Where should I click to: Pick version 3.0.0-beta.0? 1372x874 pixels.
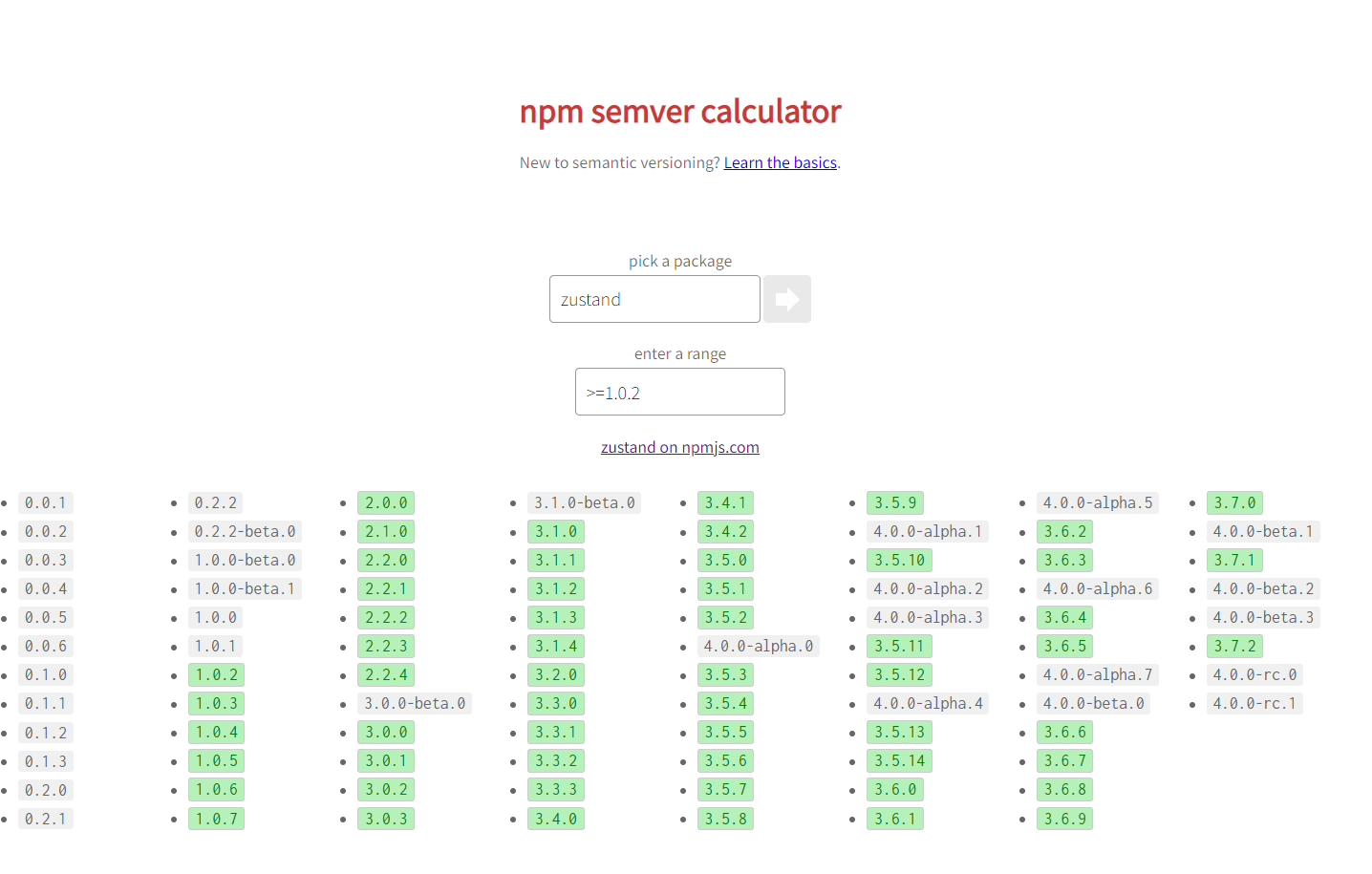(x=416, y=703)
